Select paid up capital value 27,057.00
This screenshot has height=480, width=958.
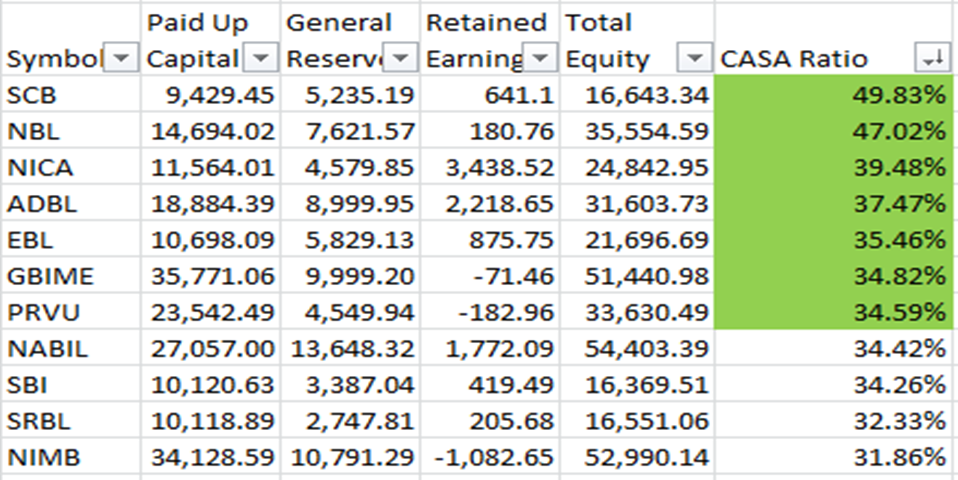pos(211,349)
